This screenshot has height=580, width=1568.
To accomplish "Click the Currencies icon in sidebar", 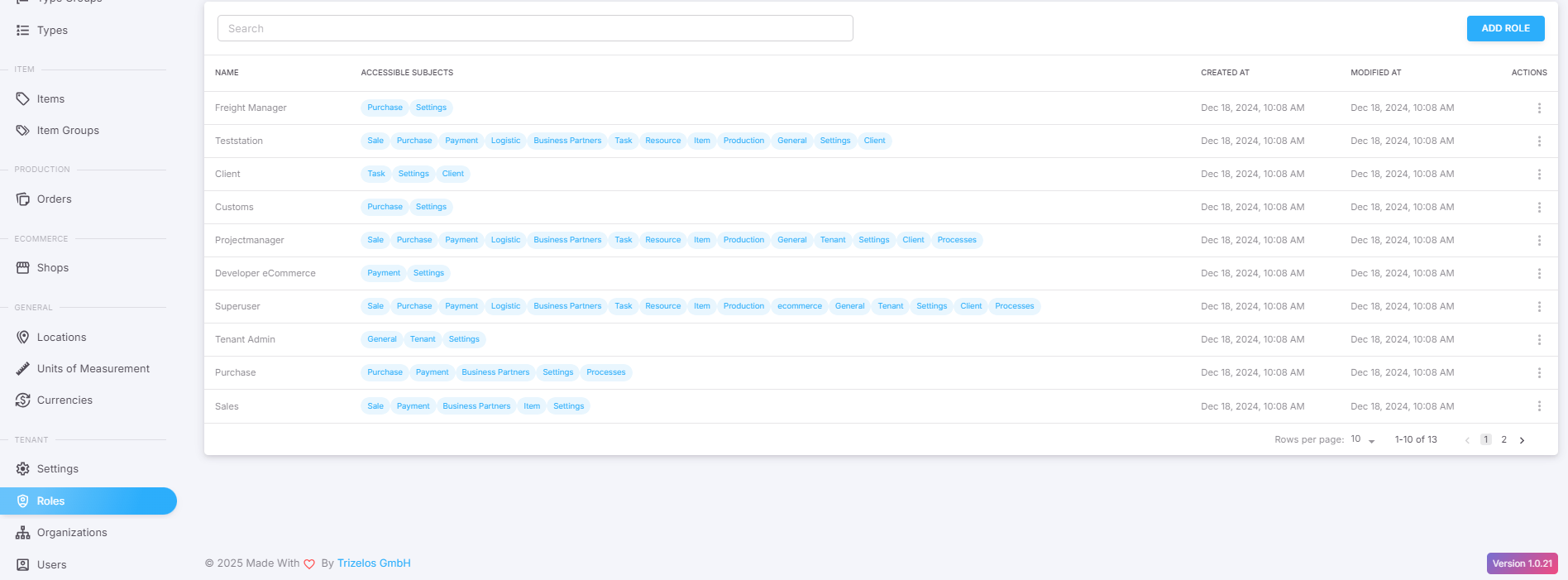I will tap(22, 400).
